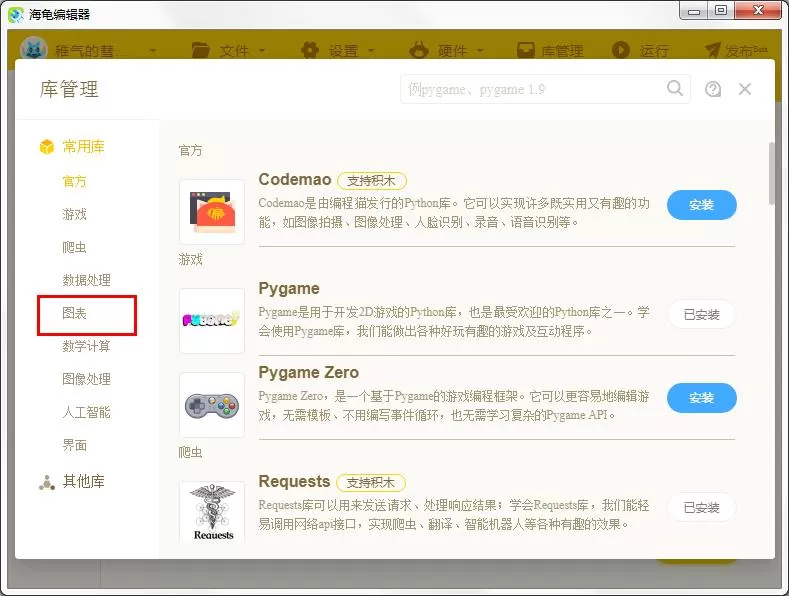This screenshot has height=596, width=789.
Task: Select the 图表 sidebar category
Action: (x=74, y=313)
